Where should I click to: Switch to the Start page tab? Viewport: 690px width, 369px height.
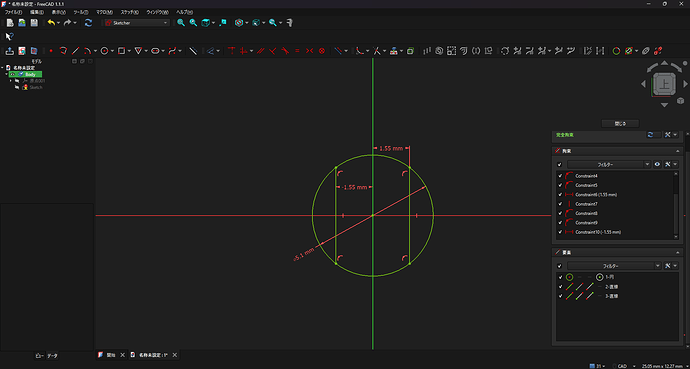pos(111,355)
